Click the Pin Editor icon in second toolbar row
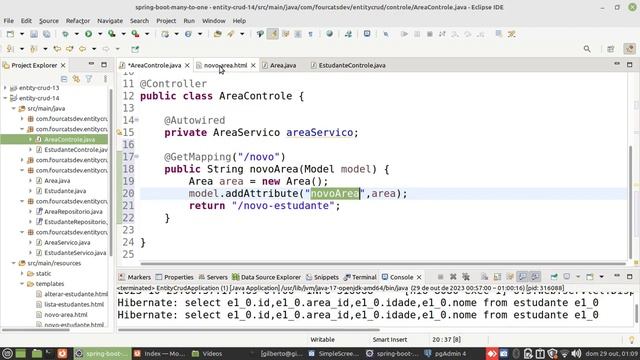Screen dimensions: 640x360 coord(135,49)
